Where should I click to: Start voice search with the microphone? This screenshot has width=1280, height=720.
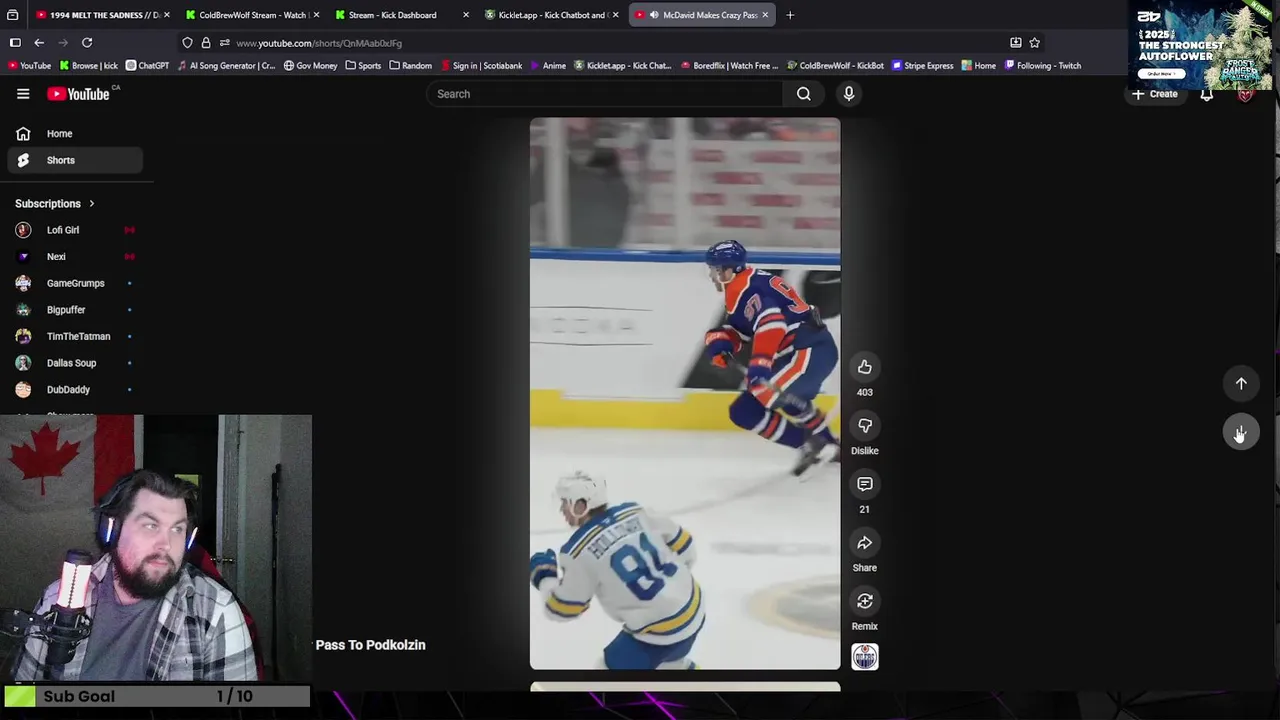(849, 94)
